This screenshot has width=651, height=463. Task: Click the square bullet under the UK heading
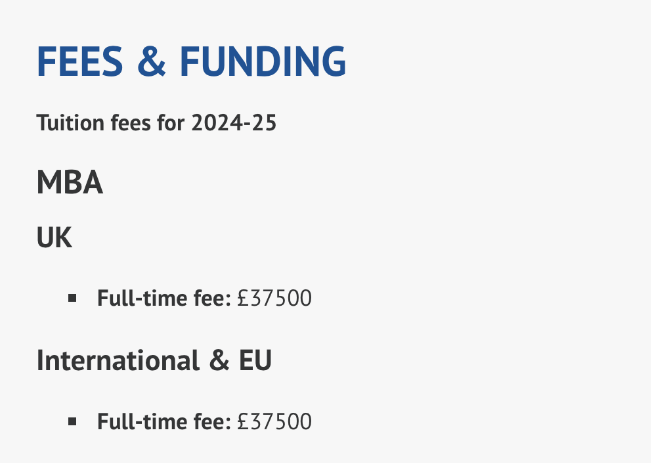pyautogui.click(x=72, y=298)
